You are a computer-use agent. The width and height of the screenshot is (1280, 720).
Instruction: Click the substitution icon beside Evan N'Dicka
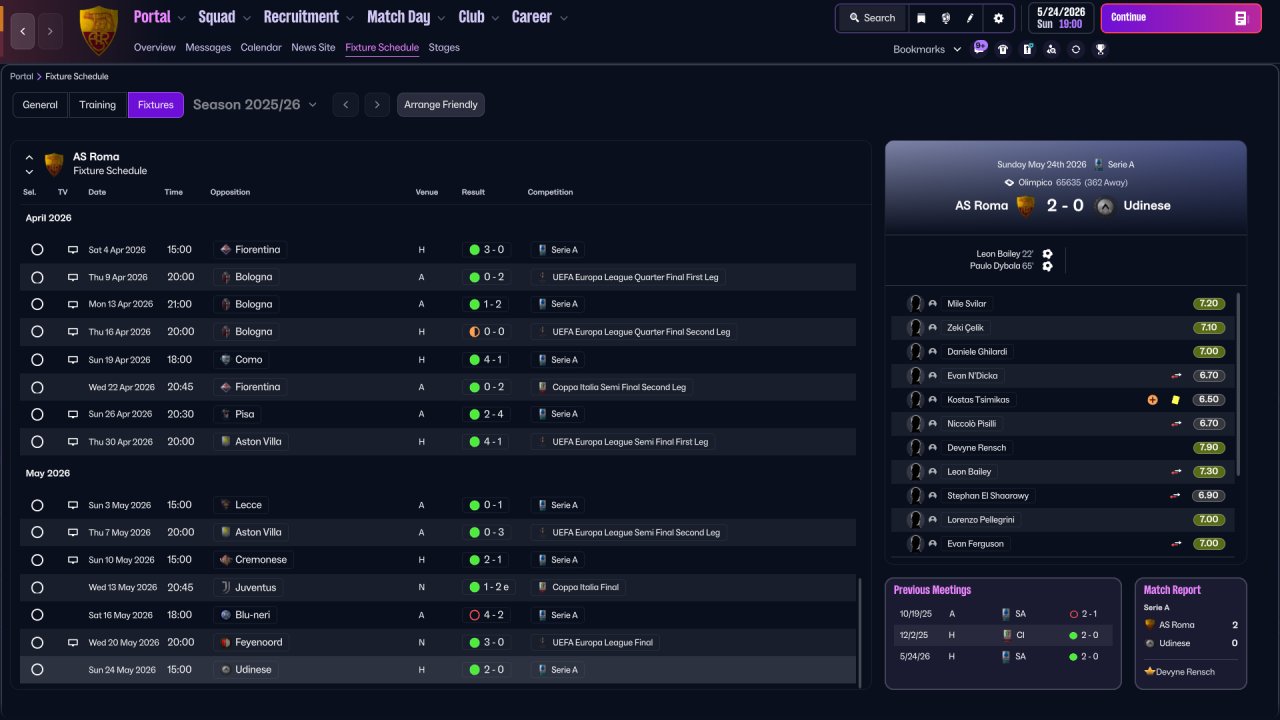[x=1176, y=376]
